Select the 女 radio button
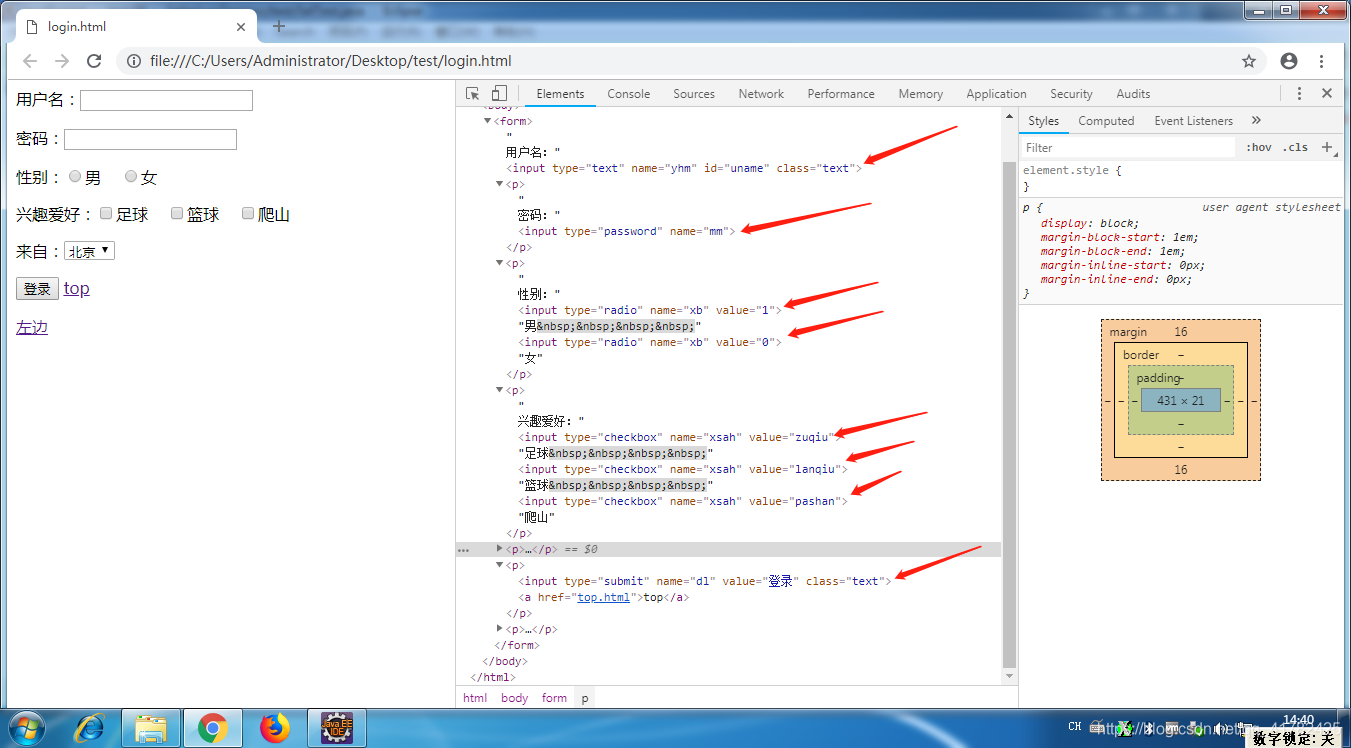1351x748 pixels. (131, 176)
